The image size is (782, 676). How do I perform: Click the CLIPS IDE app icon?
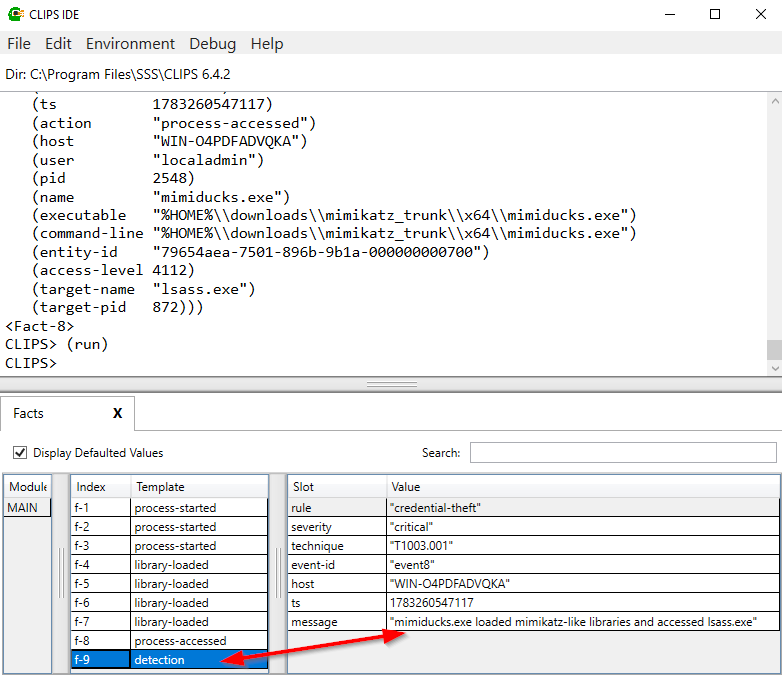[15, 14]
